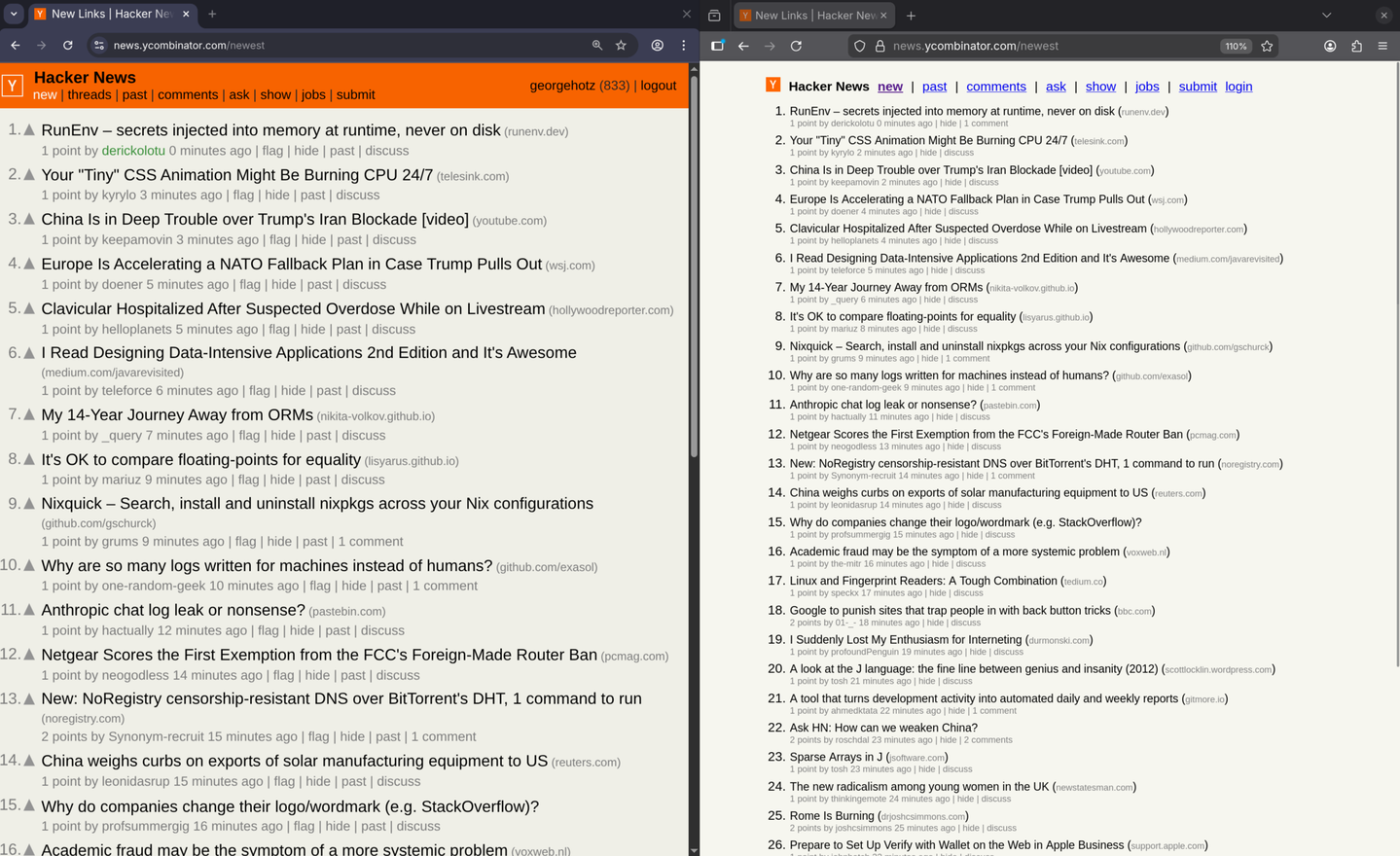1400x856 pixels.
Task: Open the Chrome zoom magnifier icon
Action: click(x=596, y=45)
